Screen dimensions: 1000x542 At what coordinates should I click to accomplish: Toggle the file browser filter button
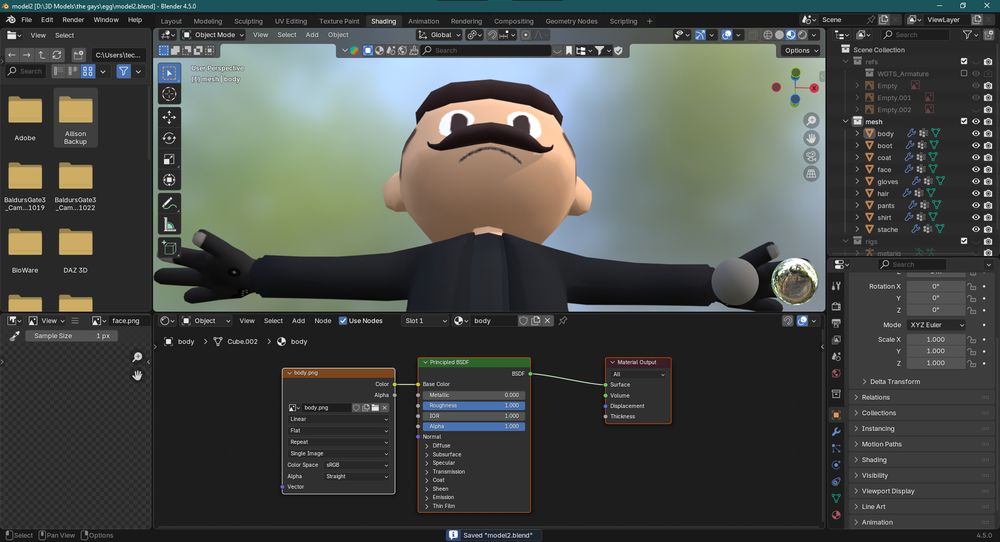(123, 71)
